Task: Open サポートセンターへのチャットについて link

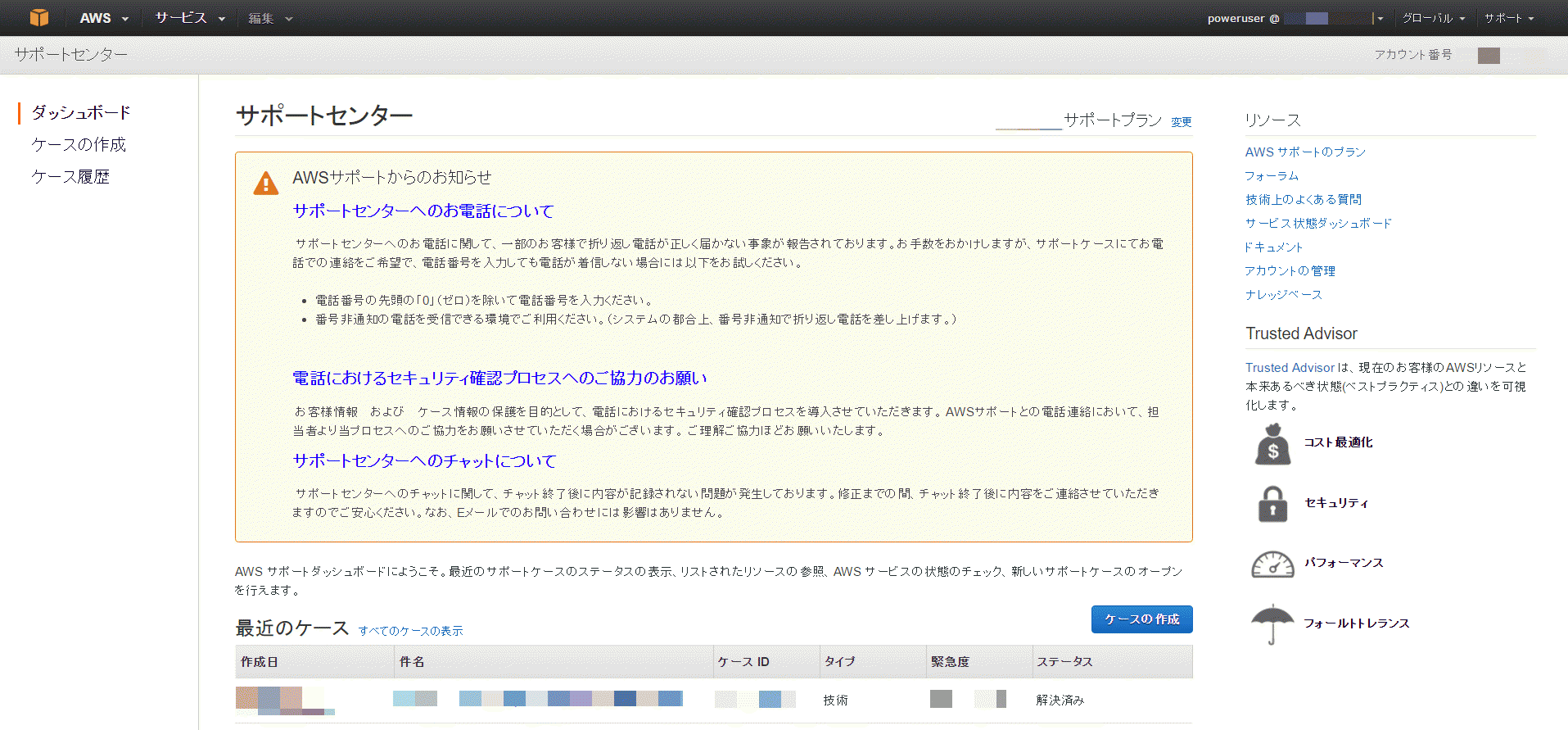Action: click(424, 460)
